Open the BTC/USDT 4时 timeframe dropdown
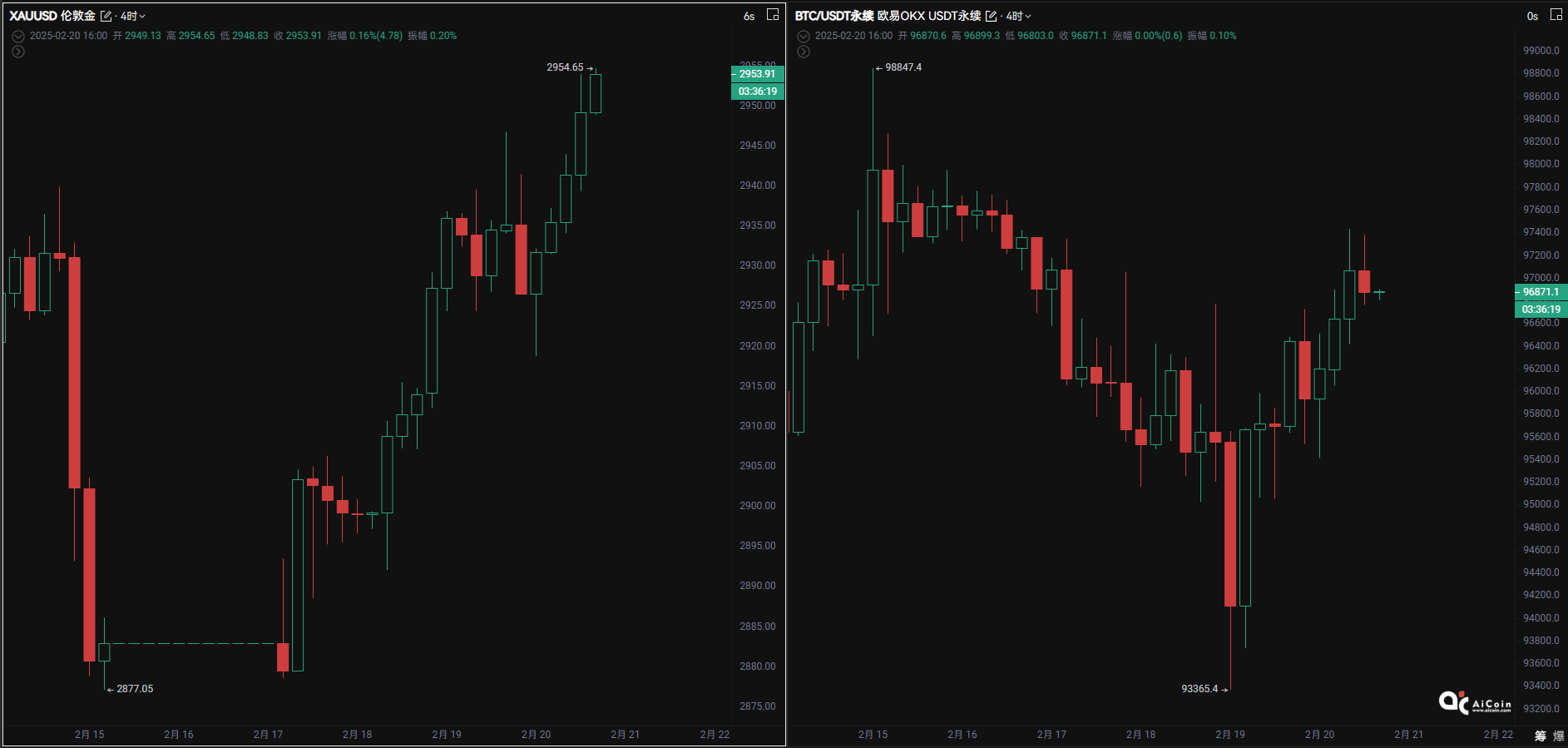 click(1019, 16)
